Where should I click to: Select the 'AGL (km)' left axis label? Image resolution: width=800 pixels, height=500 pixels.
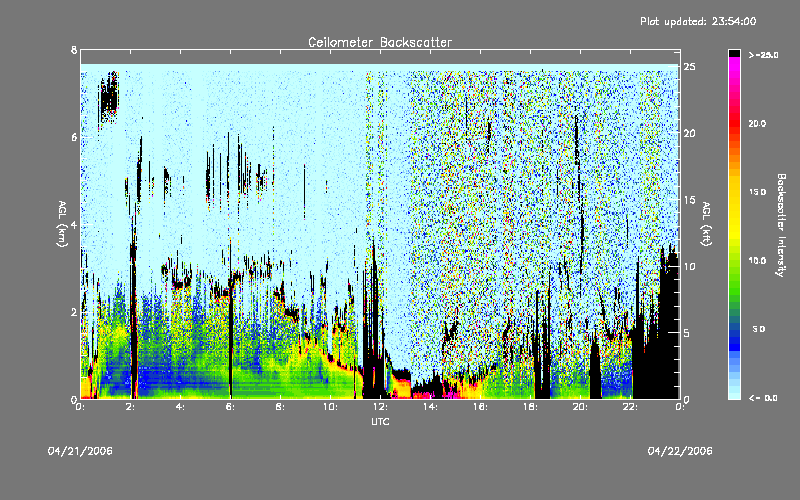click(x=62, y=224)
